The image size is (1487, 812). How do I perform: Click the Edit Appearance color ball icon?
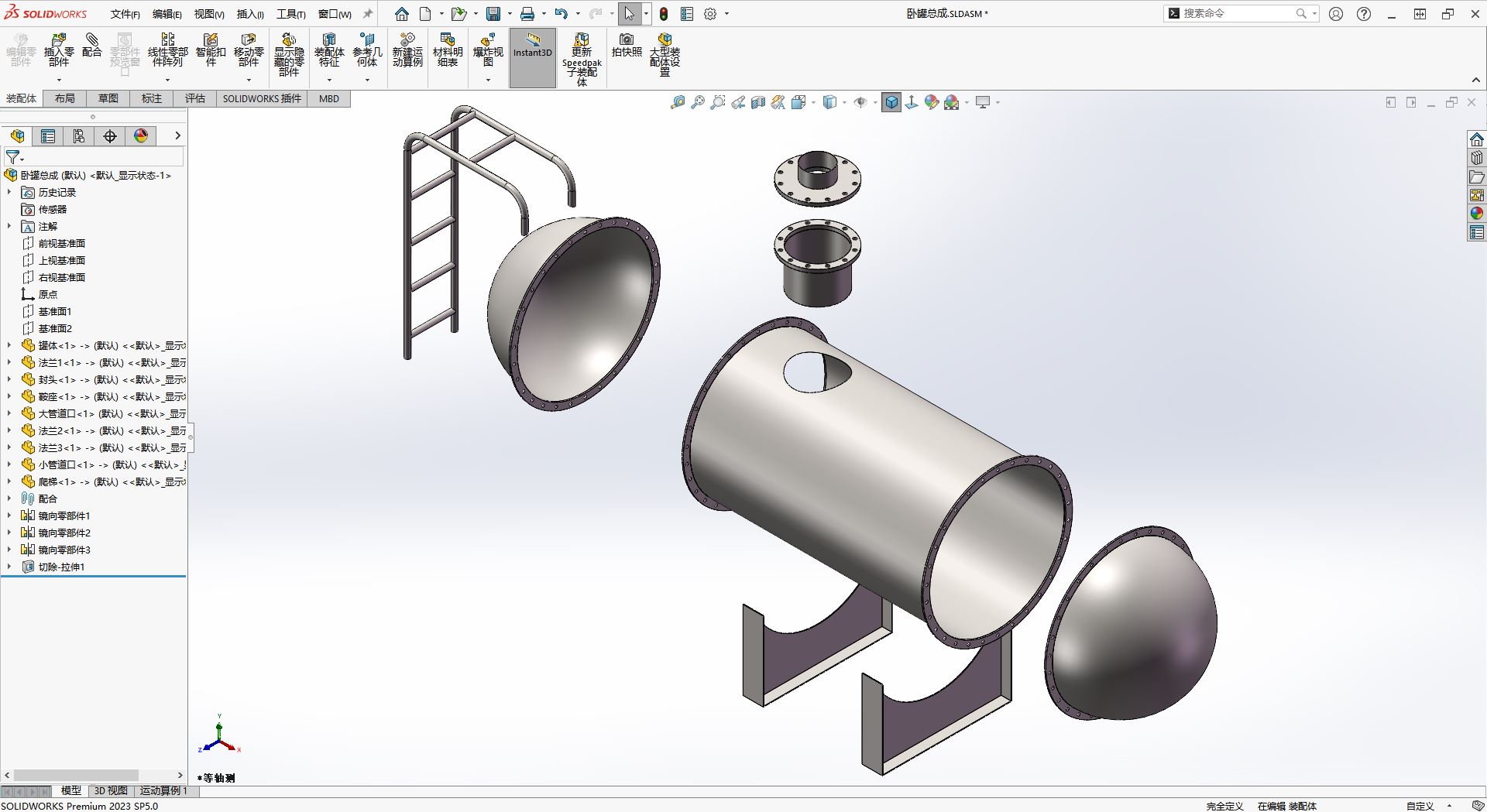tap(932, 102)
